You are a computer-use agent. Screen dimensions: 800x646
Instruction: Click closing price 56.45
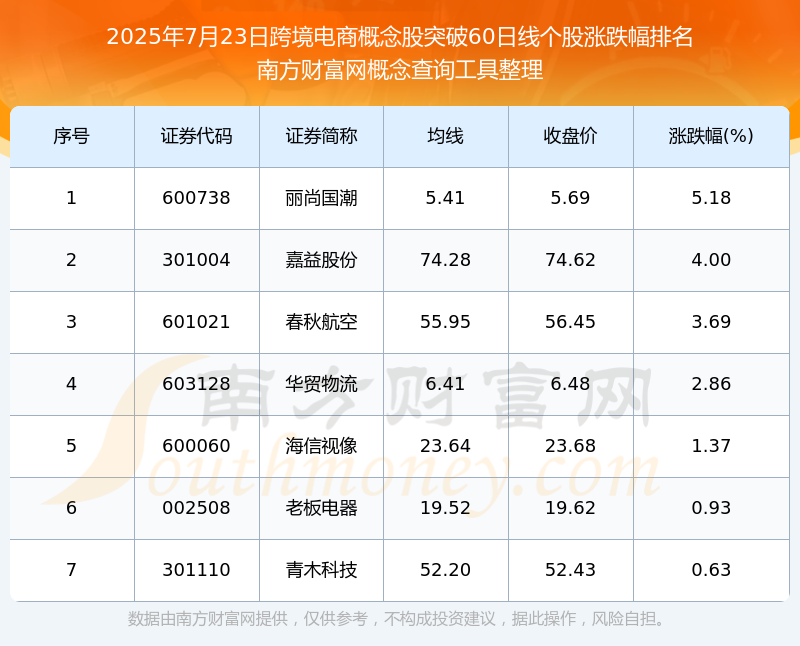tap(570, 322)
